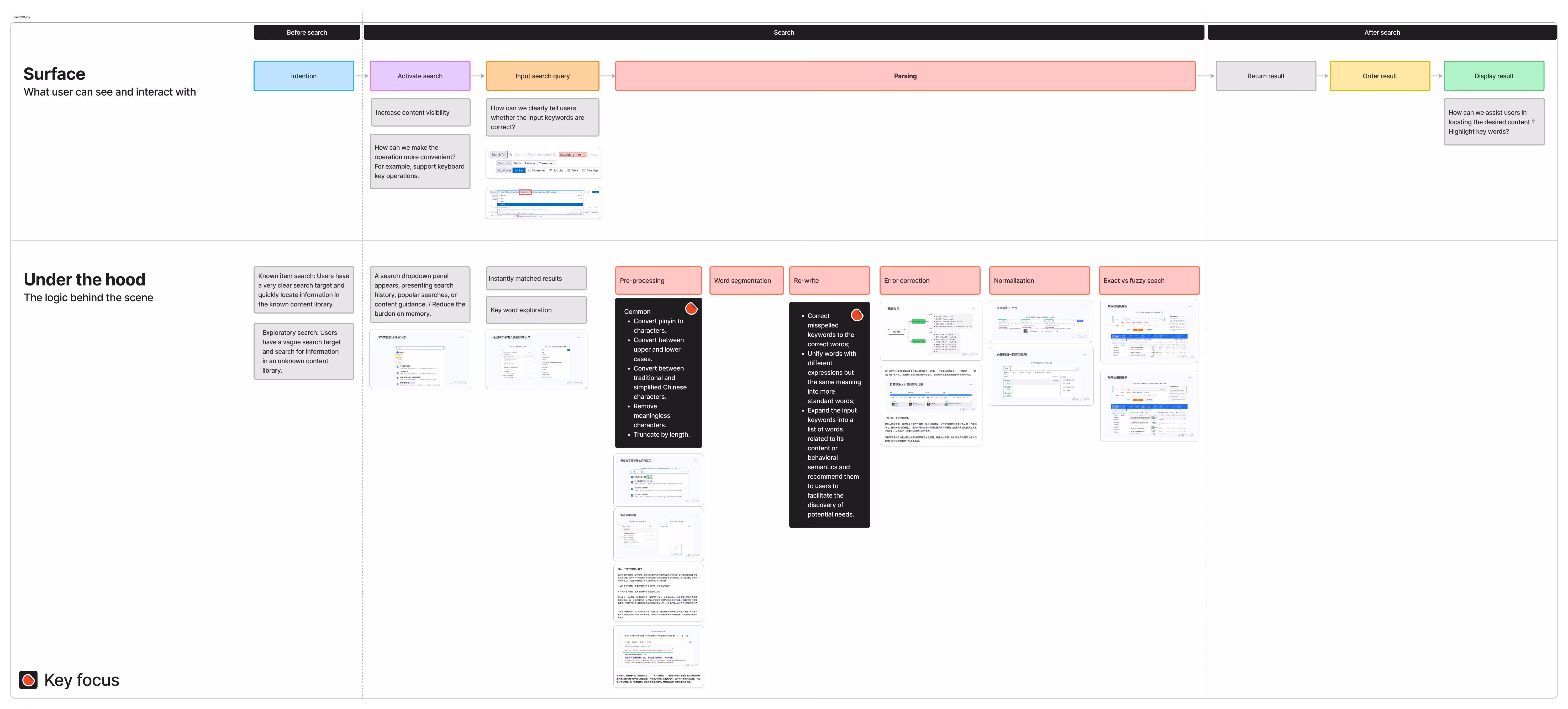Image resolution: width=1568 pixels, height=709 pixels.
Task: Select the After search header
Action: click(1381, 32)
